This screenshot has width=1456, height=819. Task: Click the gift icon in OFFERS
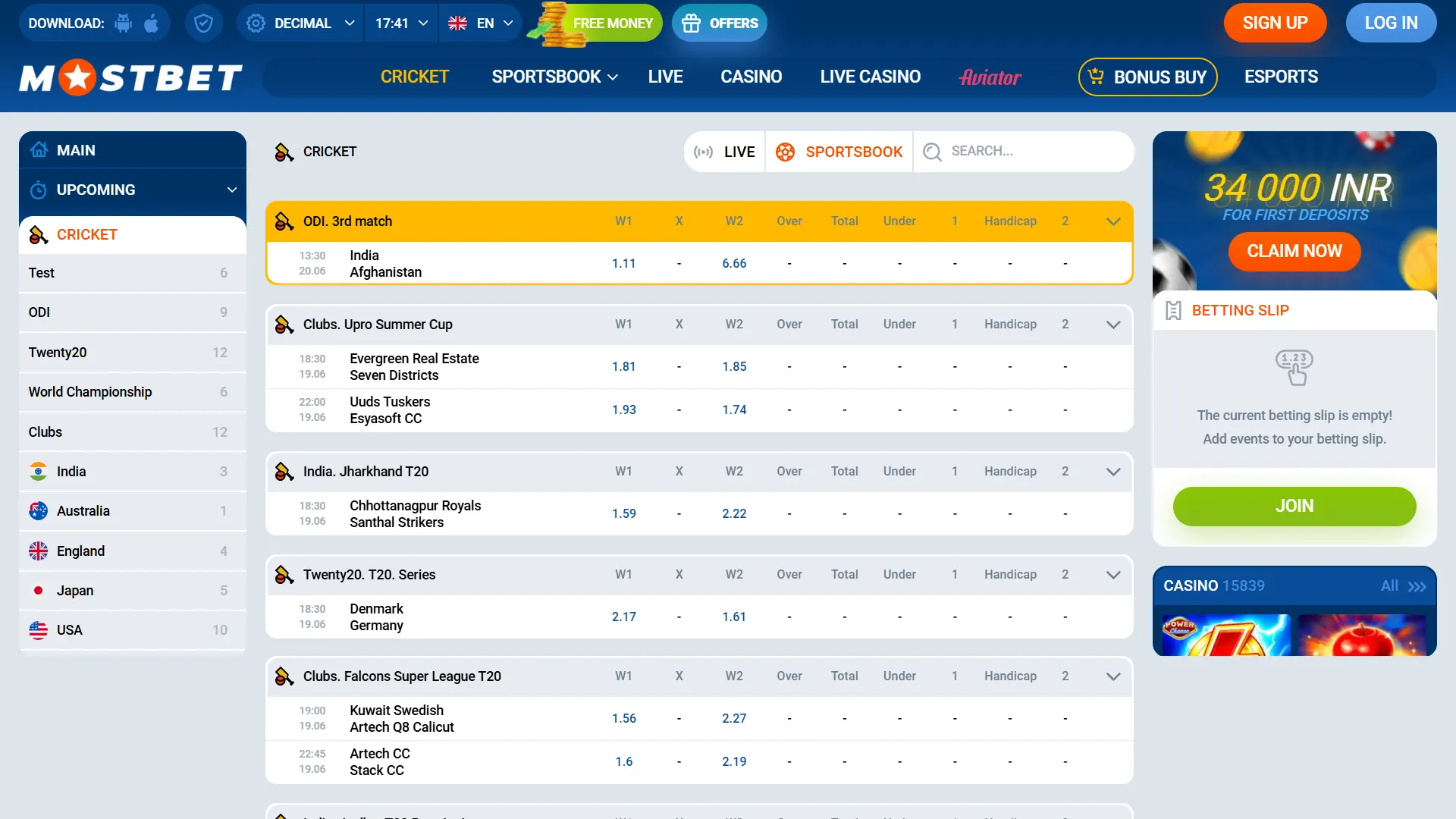(x=691, y=24)
